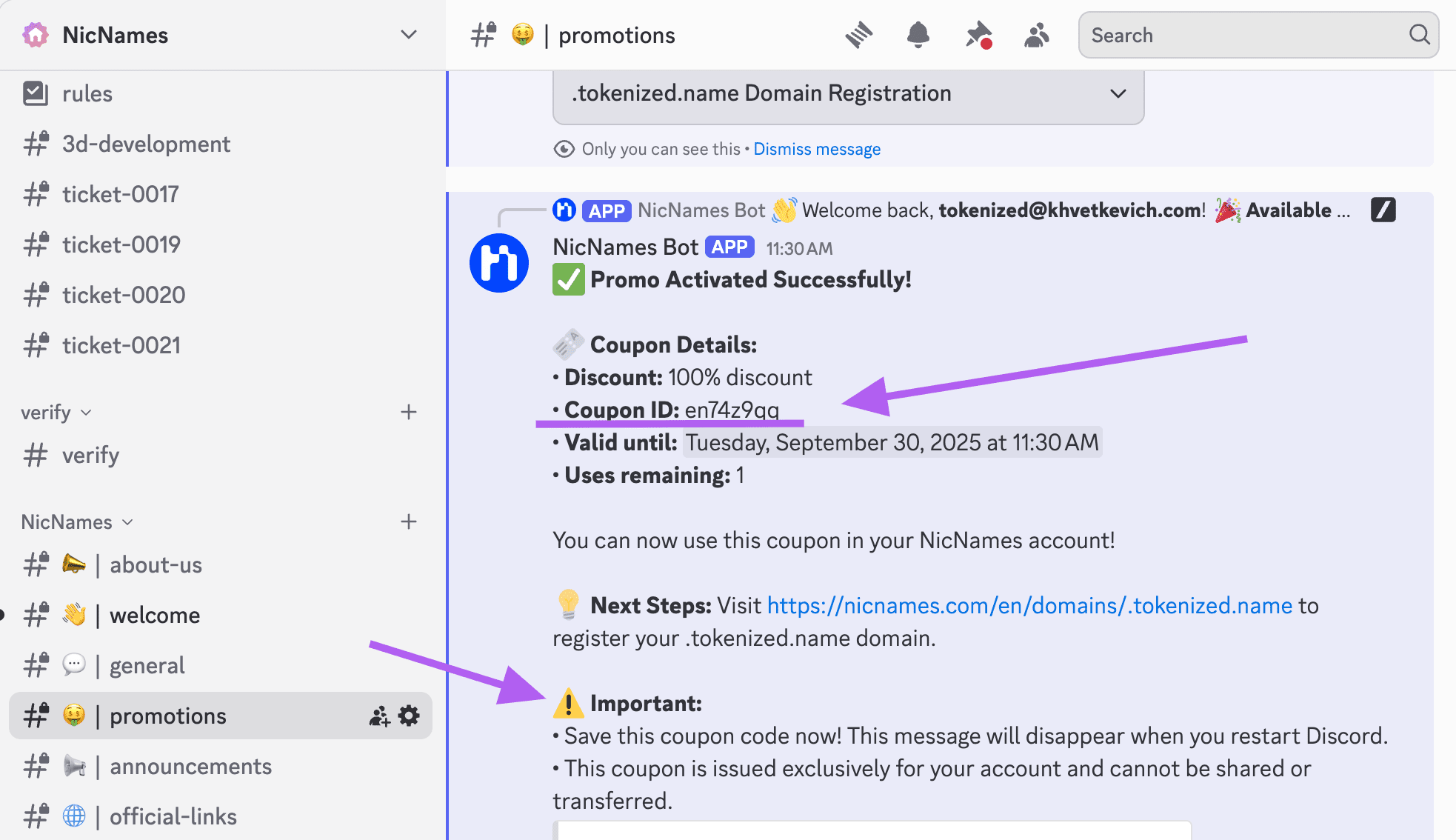The image size is (1456, 840).
Task: Open the rules channel
Action: pos(87,94)
